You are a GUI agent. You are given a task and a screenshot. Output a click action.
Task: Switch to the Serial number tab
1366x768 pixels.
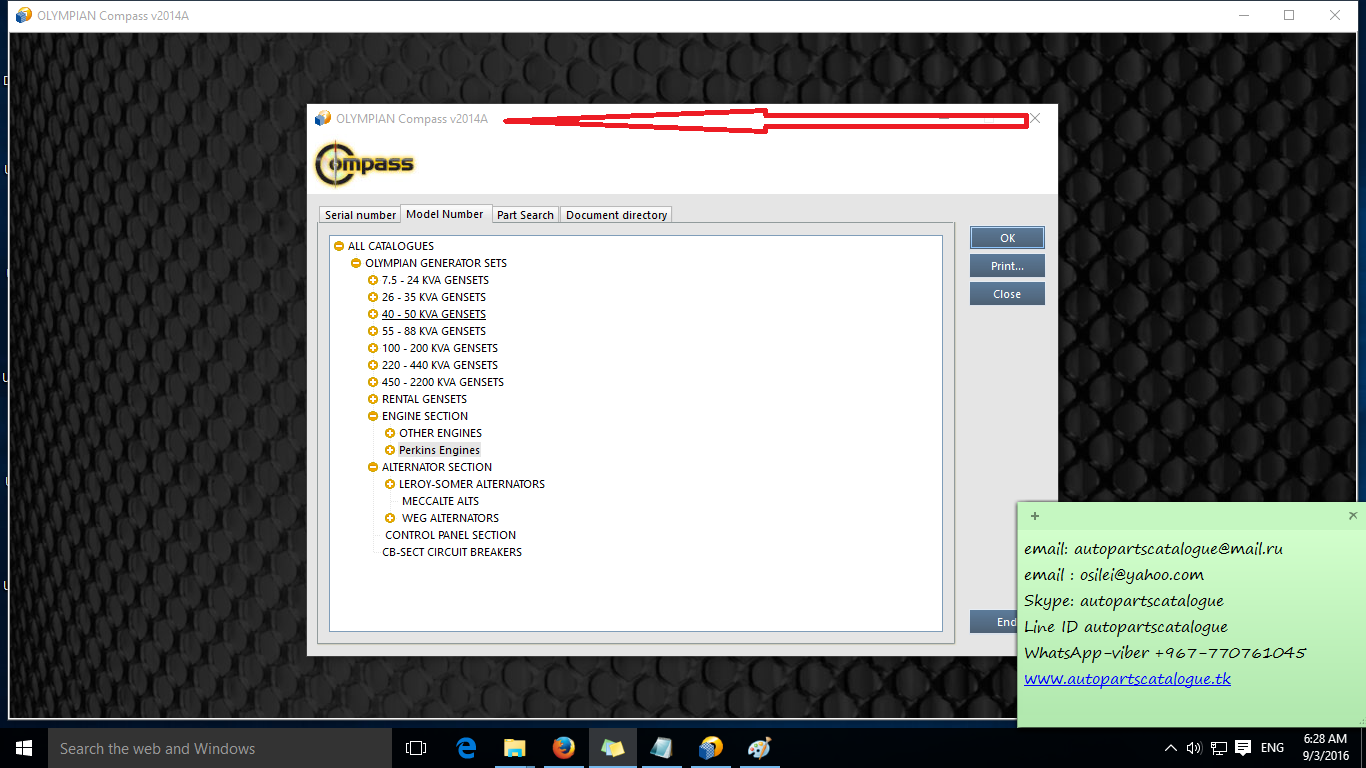pos(360,215)
